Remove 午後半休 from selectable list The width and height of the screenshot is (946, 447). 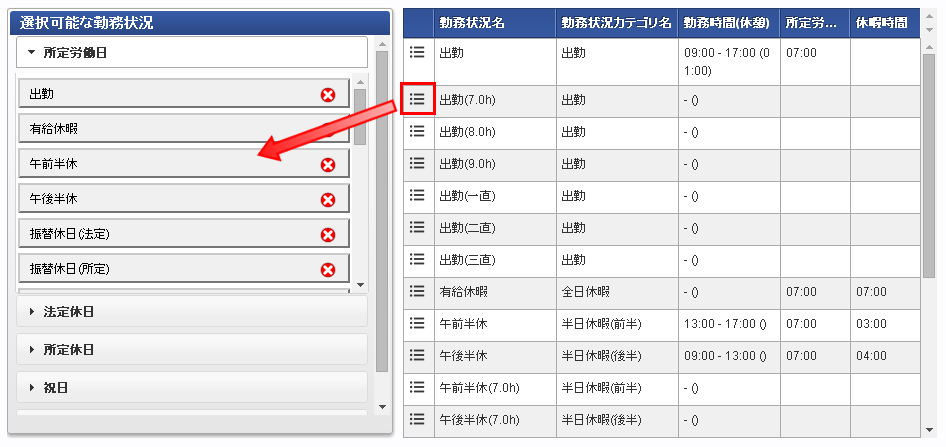click(x=328, y=200)
